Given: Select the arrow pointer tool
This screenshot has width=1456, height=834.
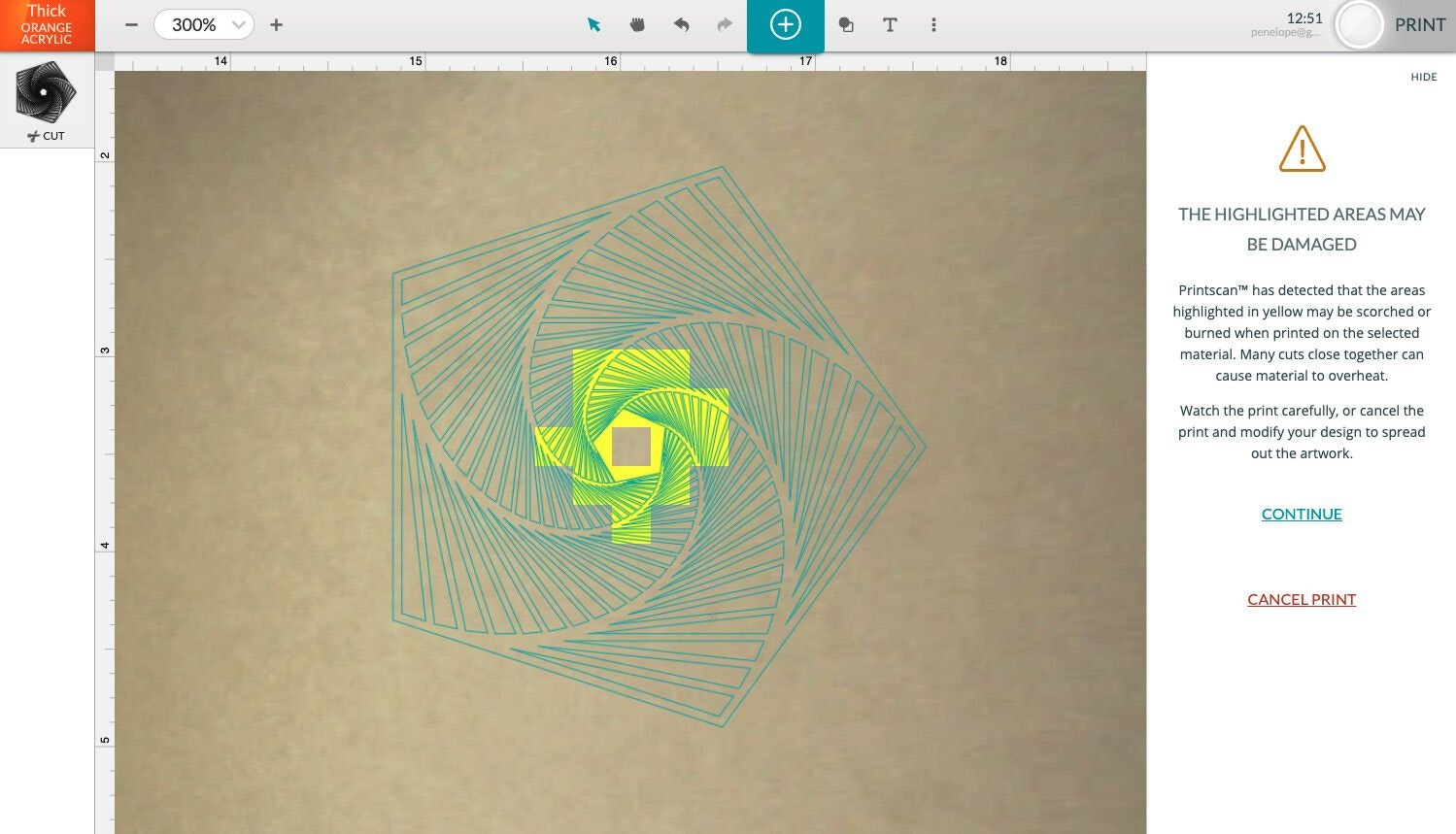Looking at the screenshot, I should 593,25.
